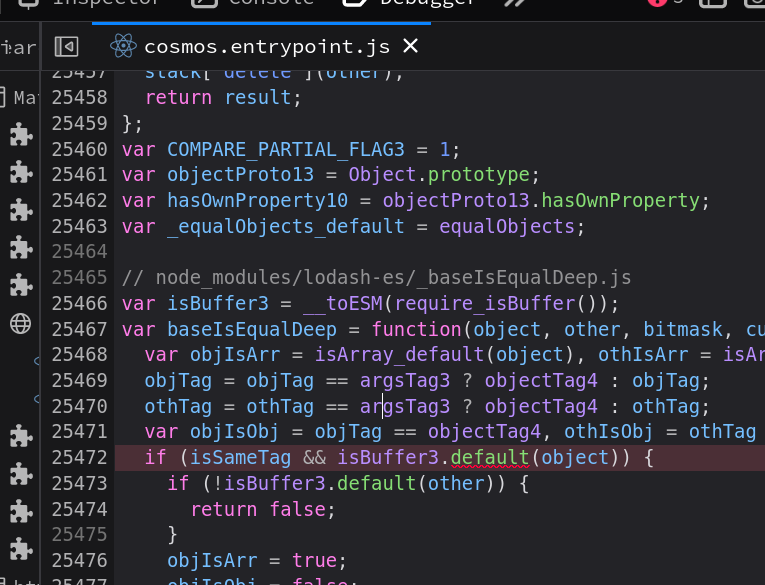Click gutter line number 25459
Viewport: 765px width, 585px height.
[80, 123]
